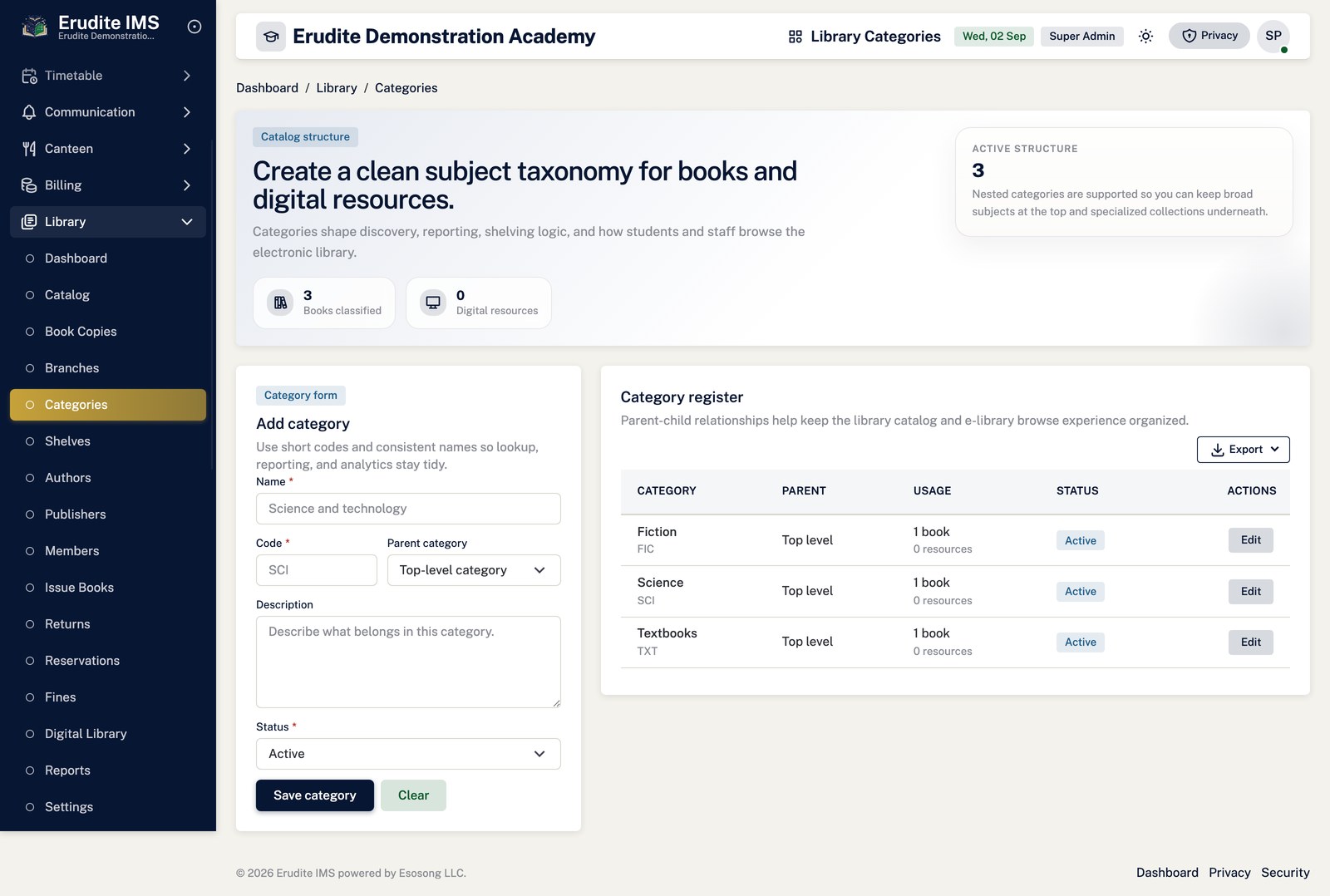Image resolution: width=1330 pixels, height=896 pixels.
Task: Collapse the Library menu chevron
Action: click(187, 222)
